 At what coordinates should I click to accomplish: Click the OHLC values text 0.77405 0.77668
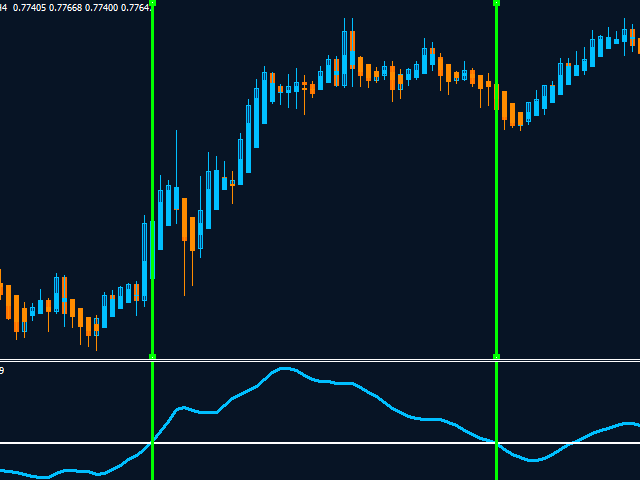47,8
